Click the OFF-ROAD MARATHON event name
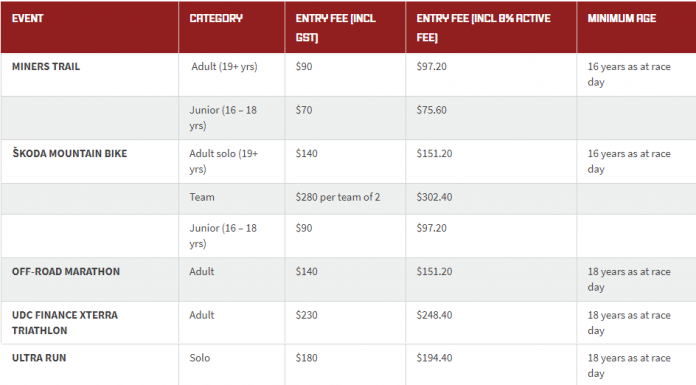 [66, 272]
